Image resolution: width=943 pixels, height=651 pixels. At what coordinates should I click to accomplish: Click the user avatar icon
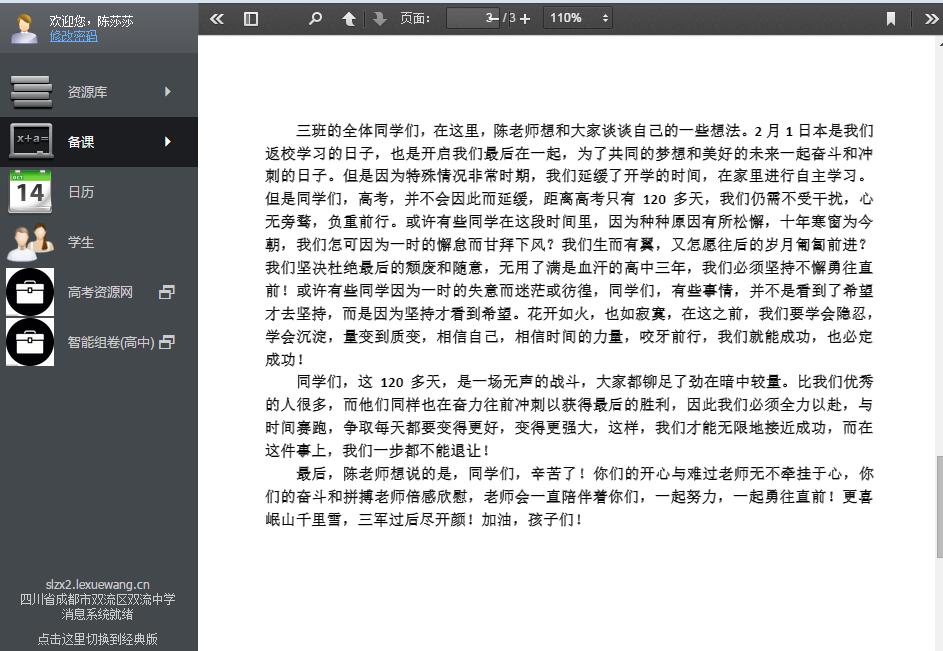click(24, 28)
